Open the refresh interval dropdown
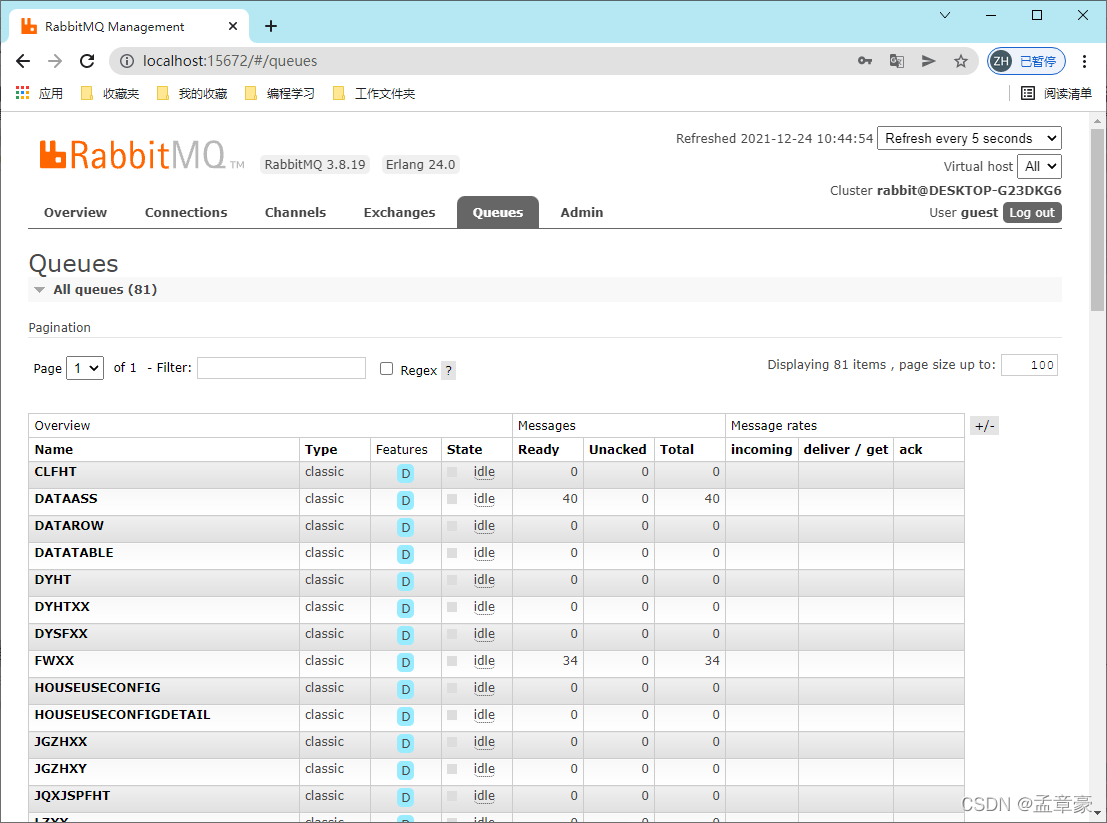The height and width of the screenshot is (823, 1107). 968,139
